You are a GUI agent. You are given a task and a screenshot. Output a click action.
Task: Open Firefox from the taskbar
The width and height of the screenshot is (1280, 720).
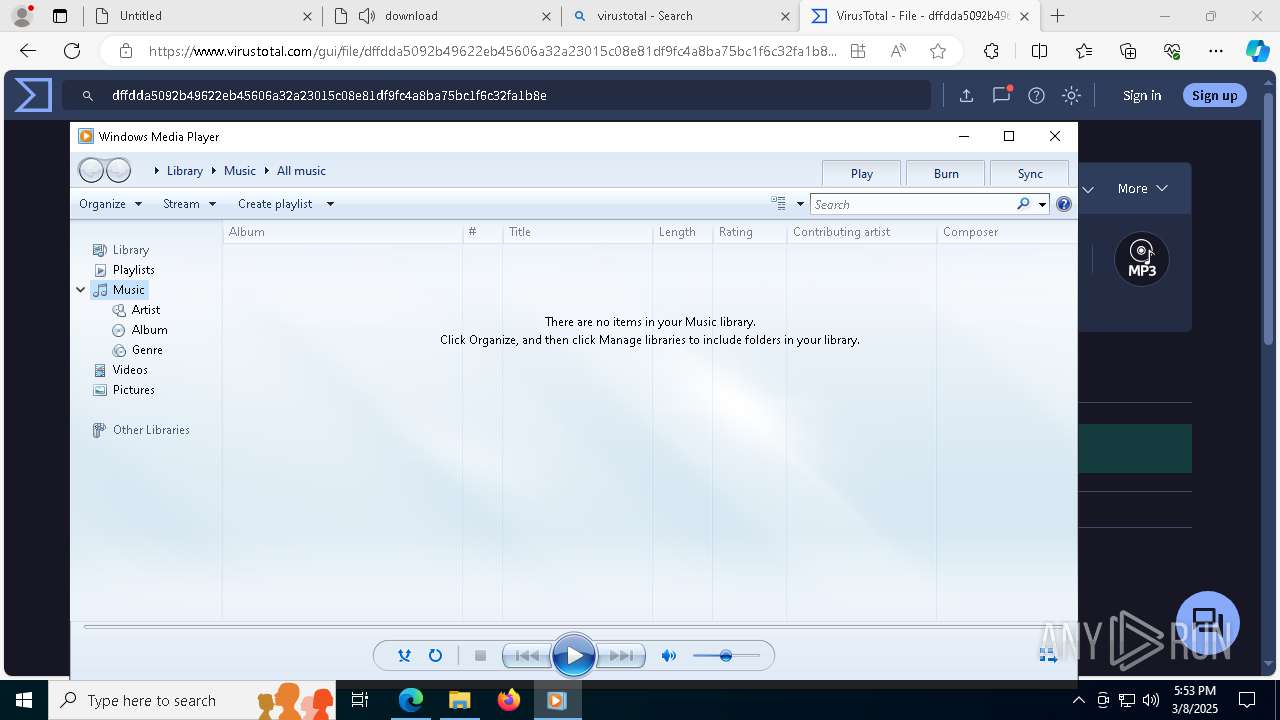click(x=509, y=700)
